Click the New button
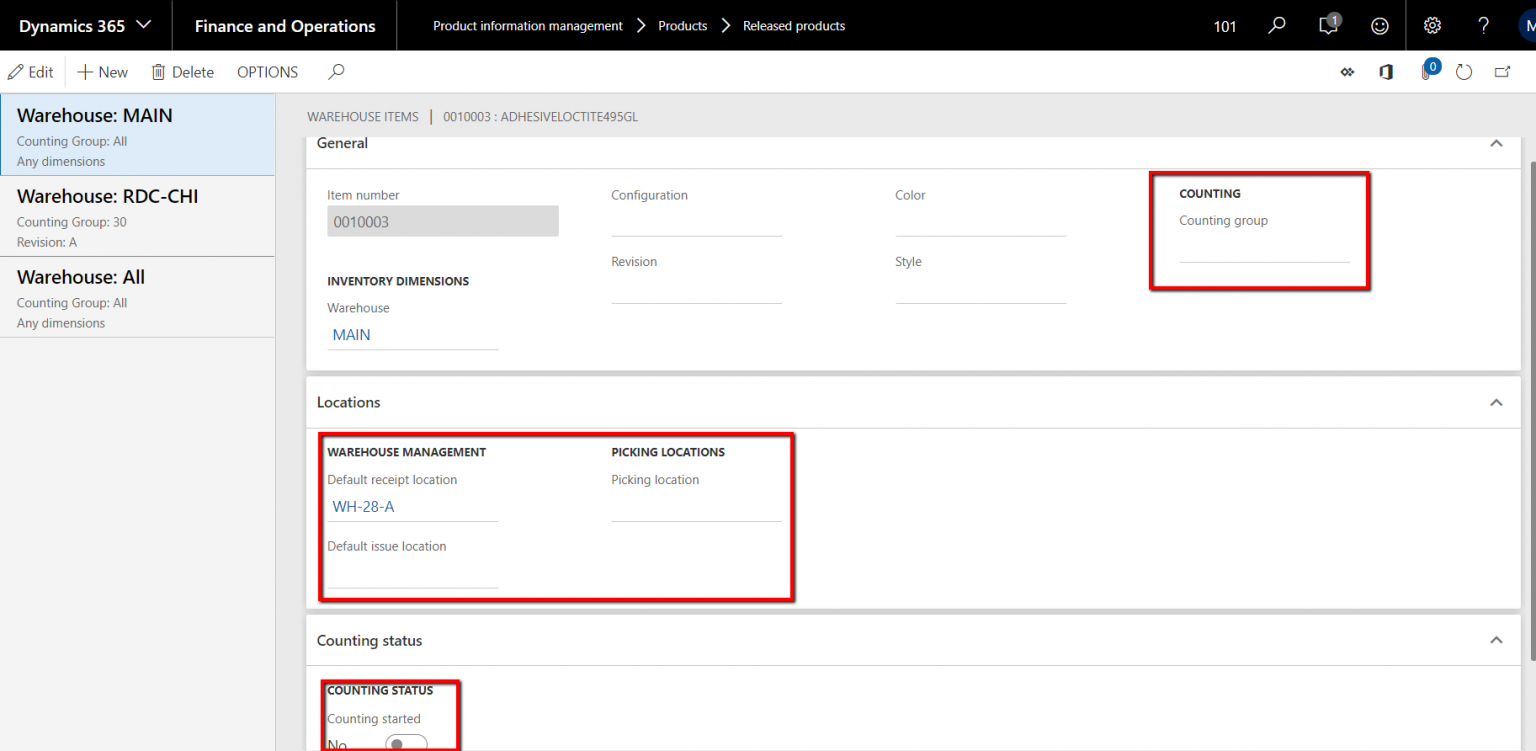Viewport: 1536px width, 751px height. [x=103, y=72]
